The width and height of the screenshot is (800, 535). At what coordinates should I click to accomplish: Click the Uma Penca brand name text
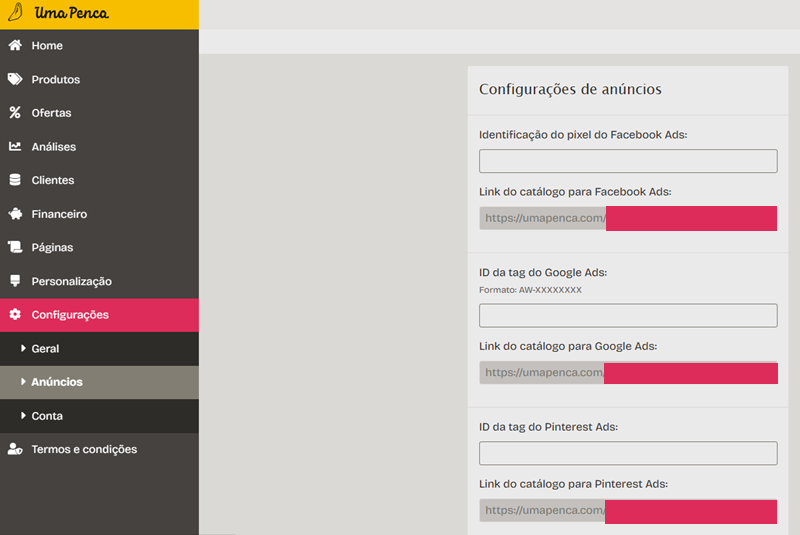point(71,13)
